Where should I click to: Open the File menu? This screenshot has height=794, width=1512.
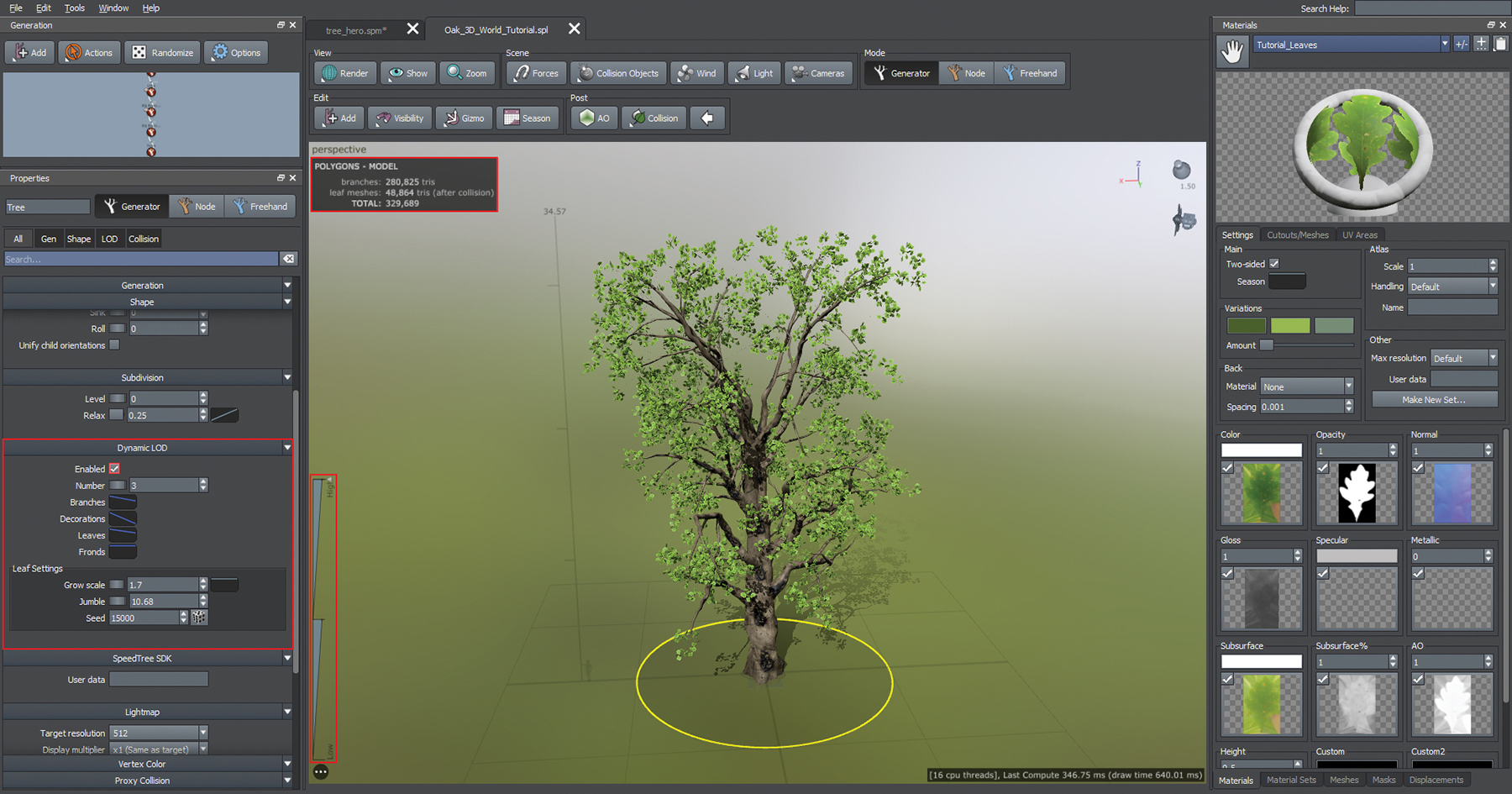click(x=16, y=8)
